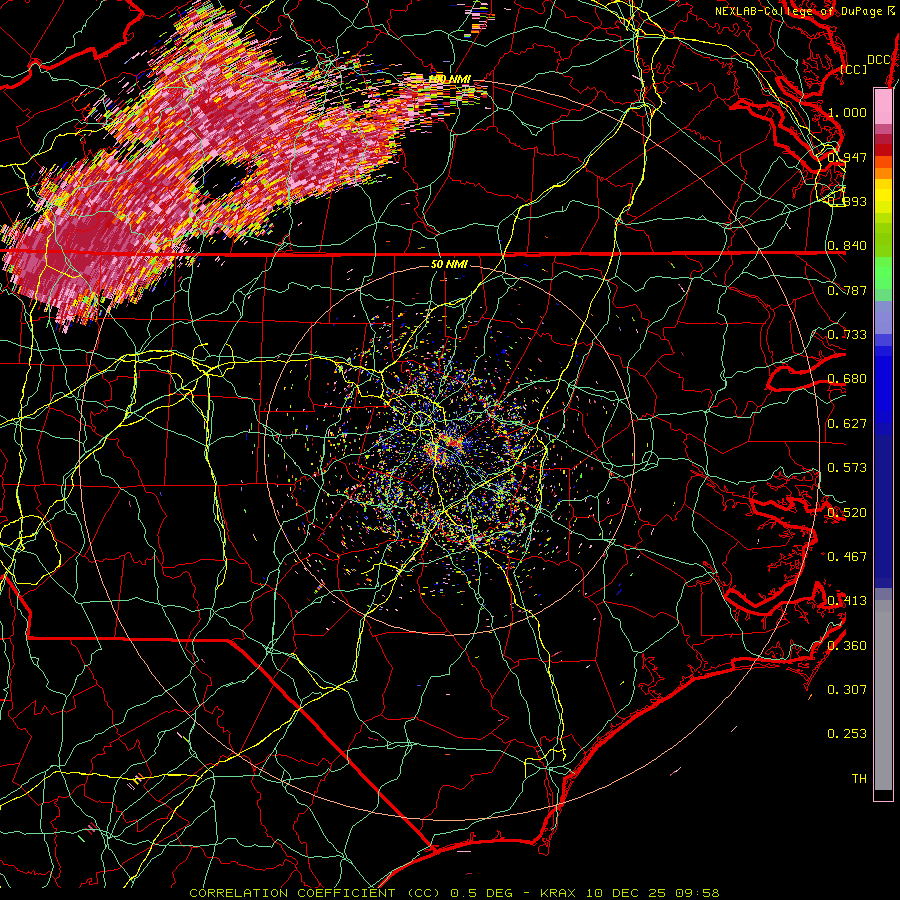Select the 0.307 legend value
The height and width of the screenshot is (900, 900).
pos(847,689)
